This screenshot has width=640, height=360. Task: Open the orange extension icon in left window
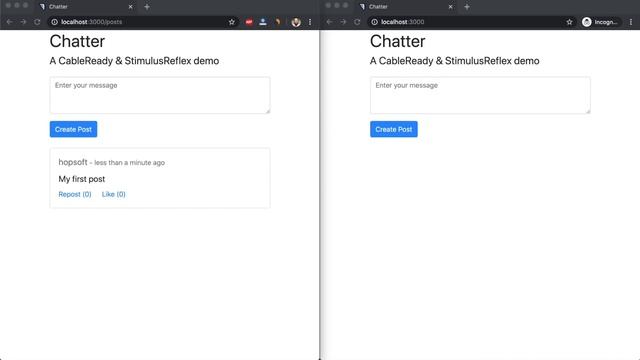pyautogui.click(x=278, y=22)
